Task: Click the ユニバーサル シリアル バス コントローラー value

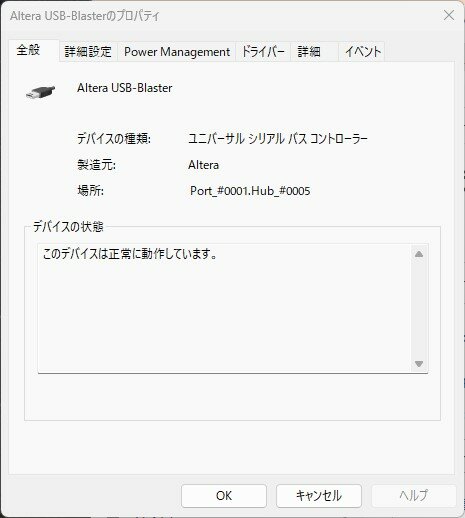Action: (x=278, y=138)
